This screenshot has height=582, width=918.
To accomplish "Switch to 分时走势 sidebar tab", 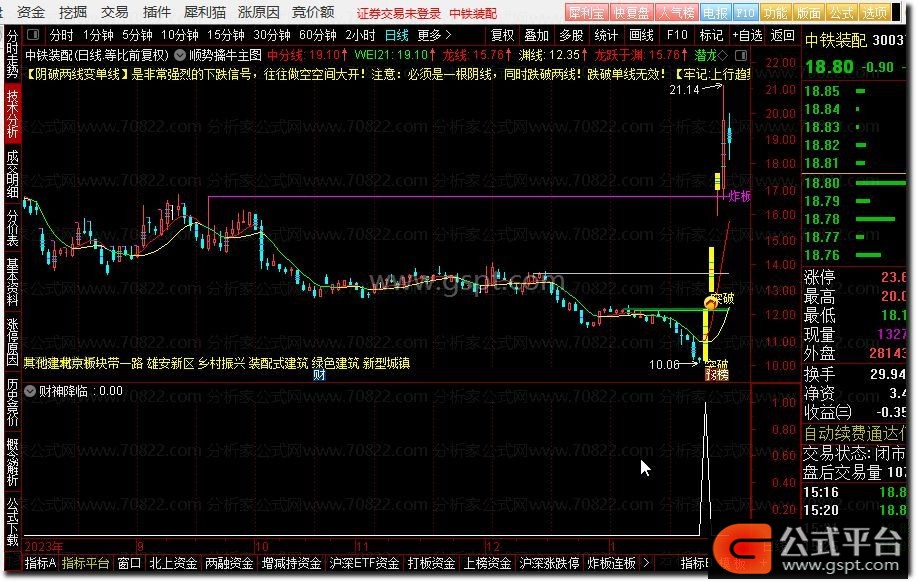I will (12, 55).
